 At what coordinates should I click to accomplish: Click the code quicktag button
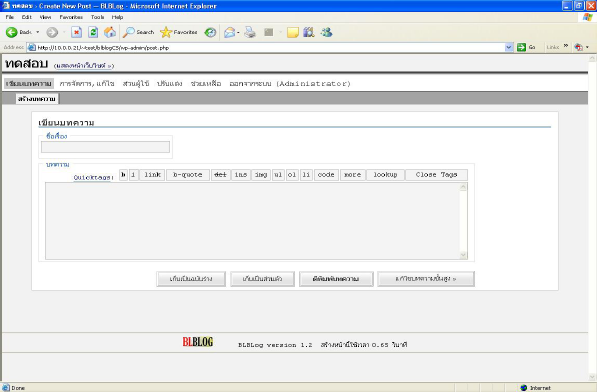point(326,175)
